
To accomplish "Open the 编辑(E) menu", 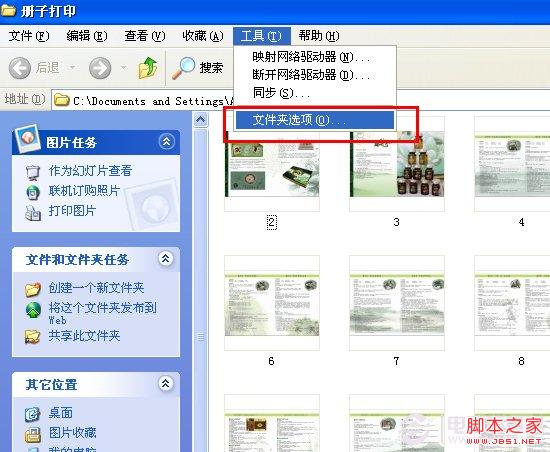I will [87, 36].
